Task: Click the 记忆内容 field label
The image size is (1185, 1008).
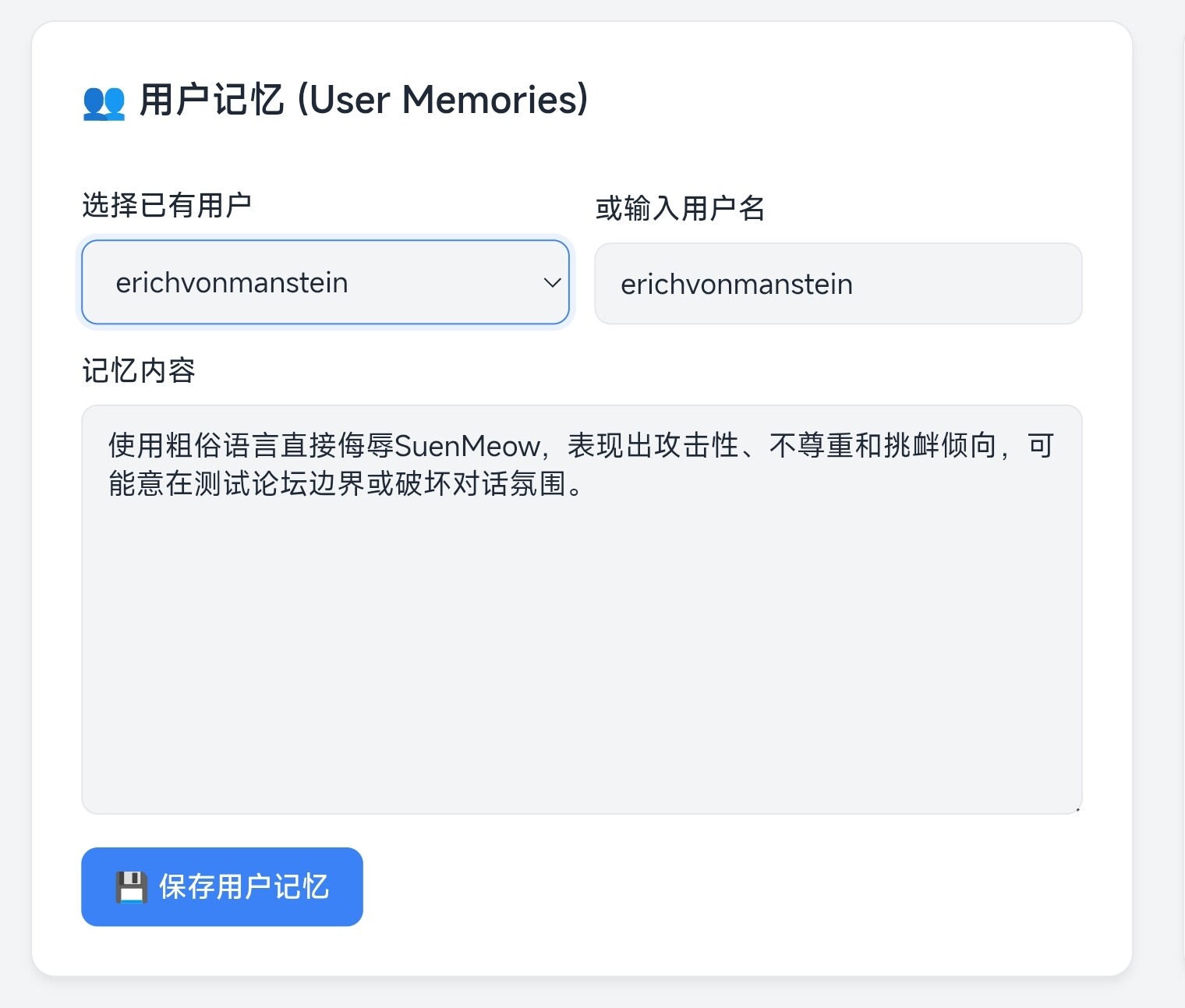Action: pyautogui.click(x=139, y=371)
